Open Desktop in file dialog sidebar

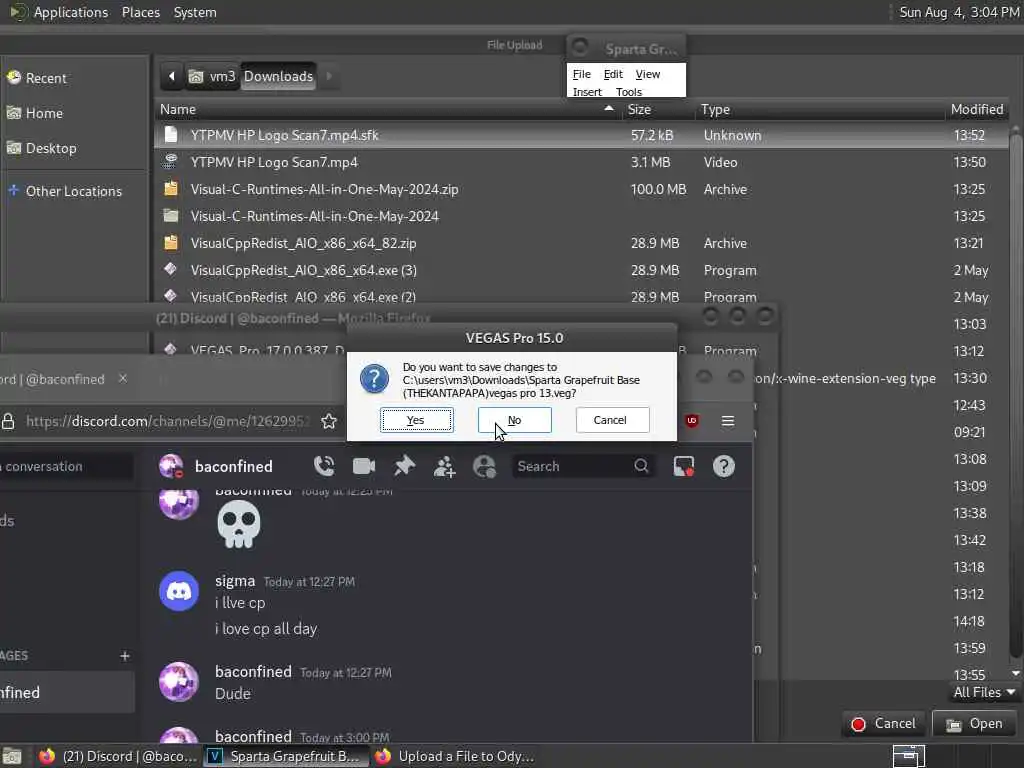tap(51, 148)
